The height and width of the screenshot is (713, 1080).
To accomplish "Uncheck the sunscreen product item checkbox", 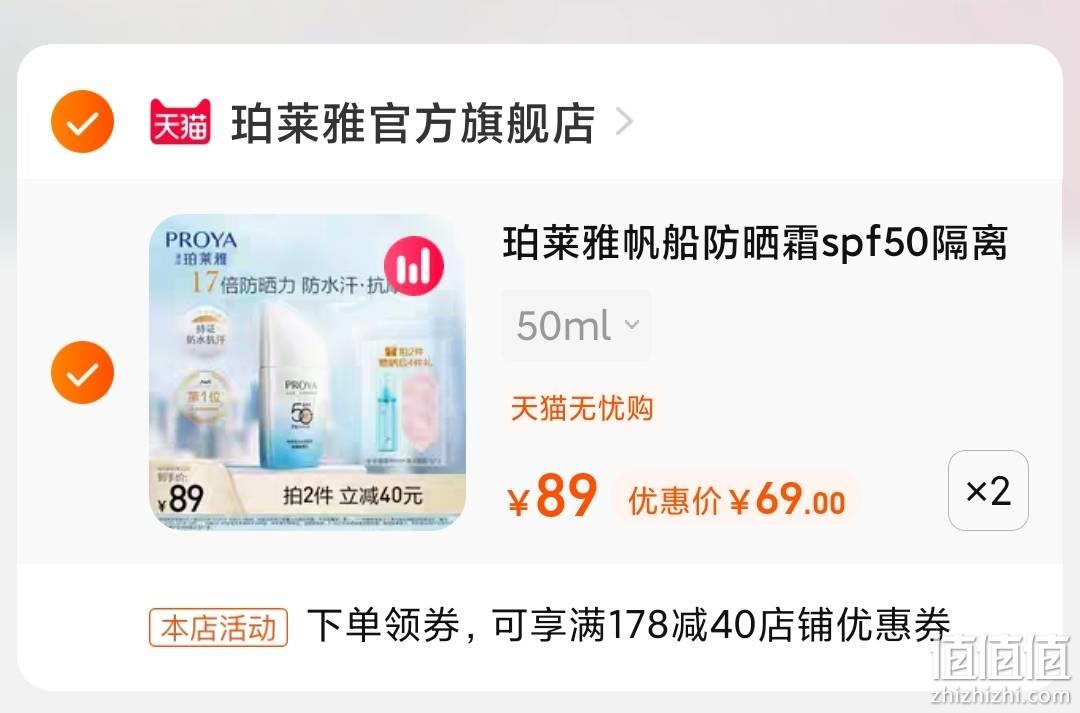I will click(x=82, y=372).
